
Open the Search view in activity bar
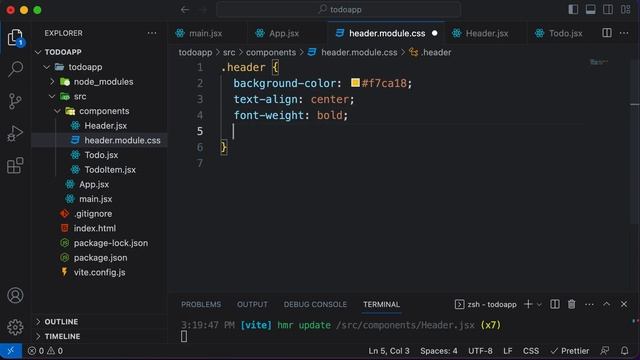click(15, 69)
